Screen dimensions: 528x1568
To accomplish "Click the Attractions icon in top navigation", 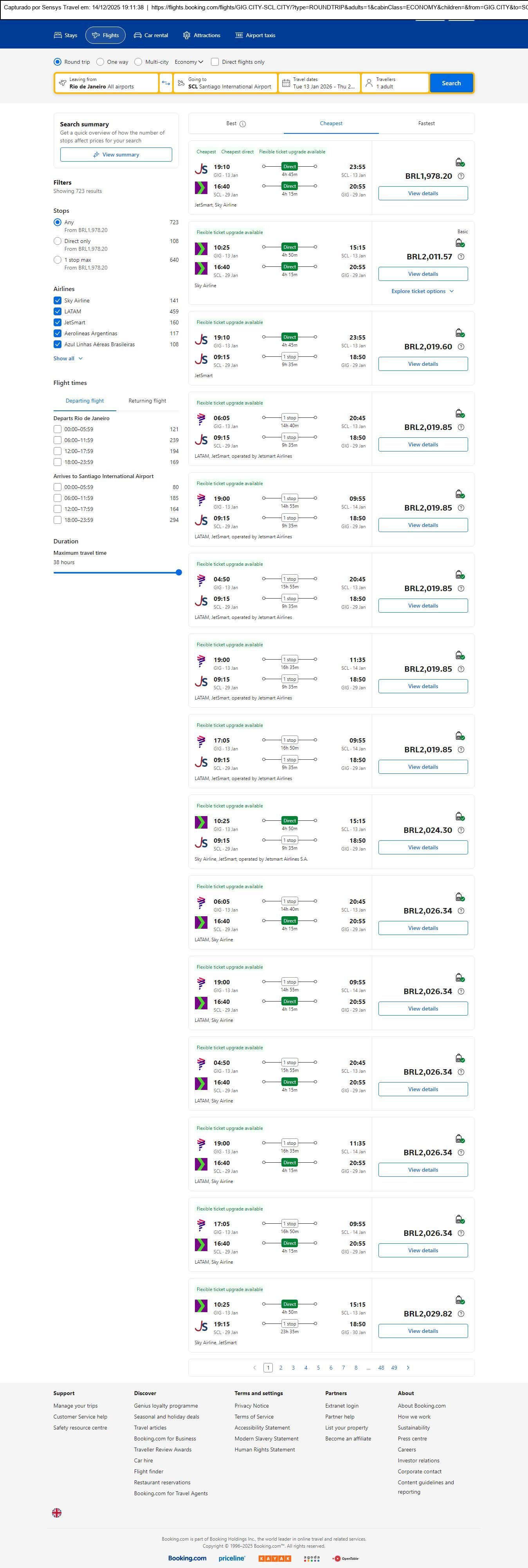I will (x=186, y=35).
